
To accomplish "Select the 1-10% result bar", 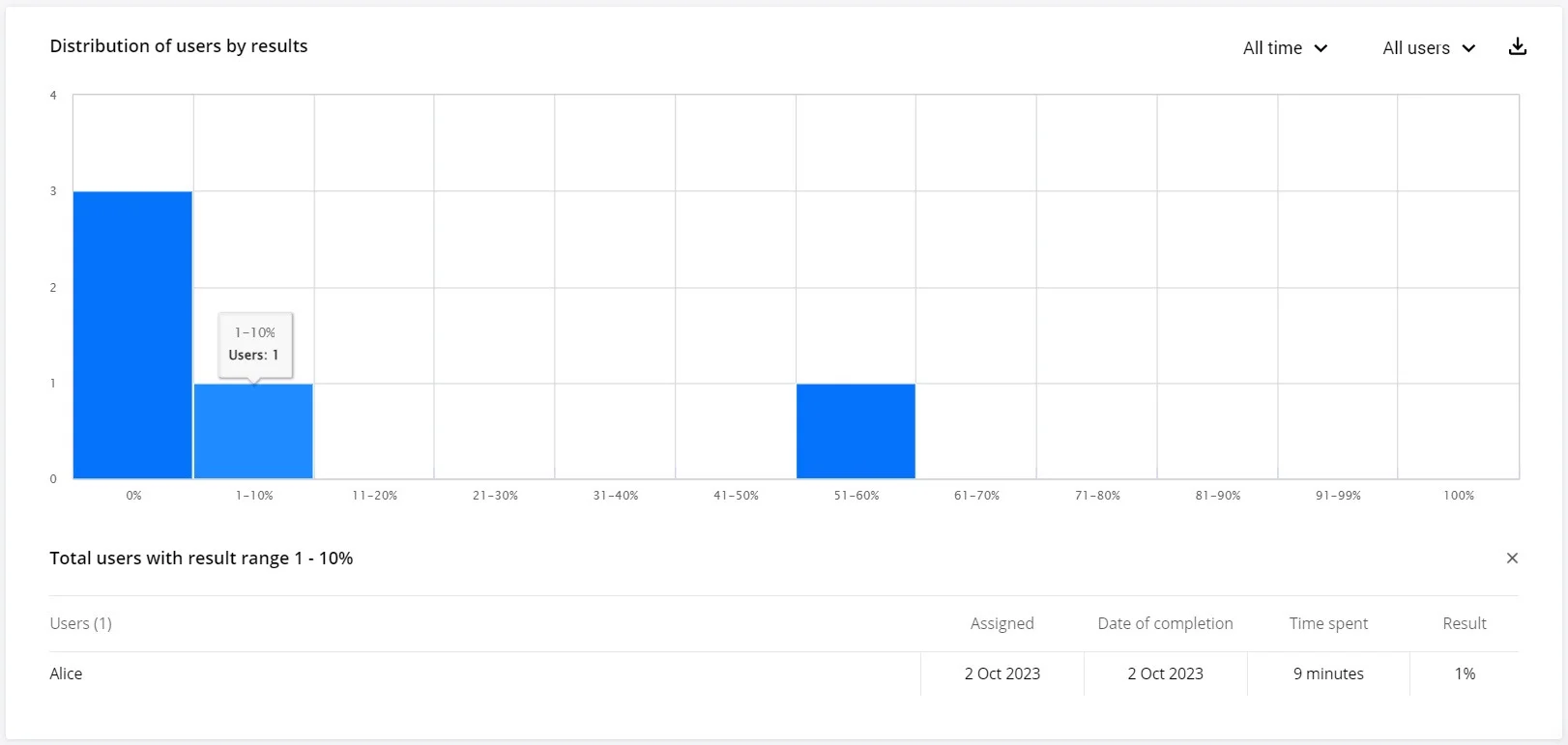I will click(x=253, y=431).
